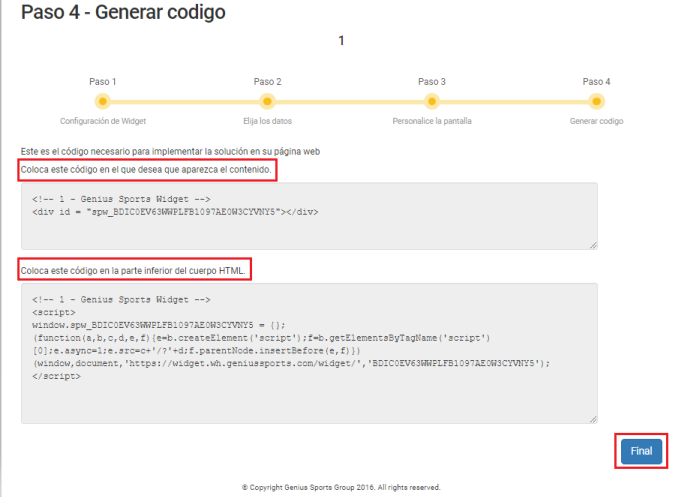Screen dimensions: 676x497
Task: Click the 'Paso 4' label text
Action: (x=596, y=81)
